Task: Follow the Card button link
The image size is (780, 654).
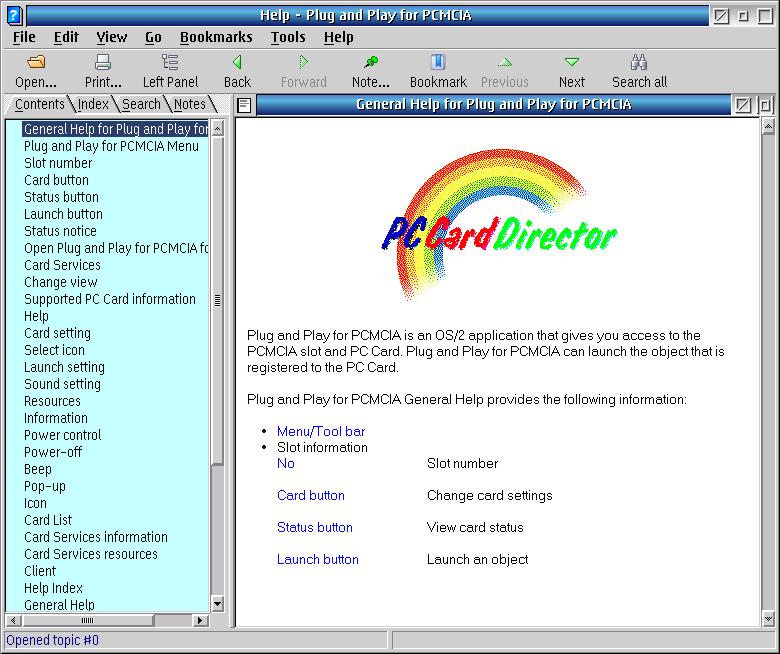Action: click(x=310, y=495)
